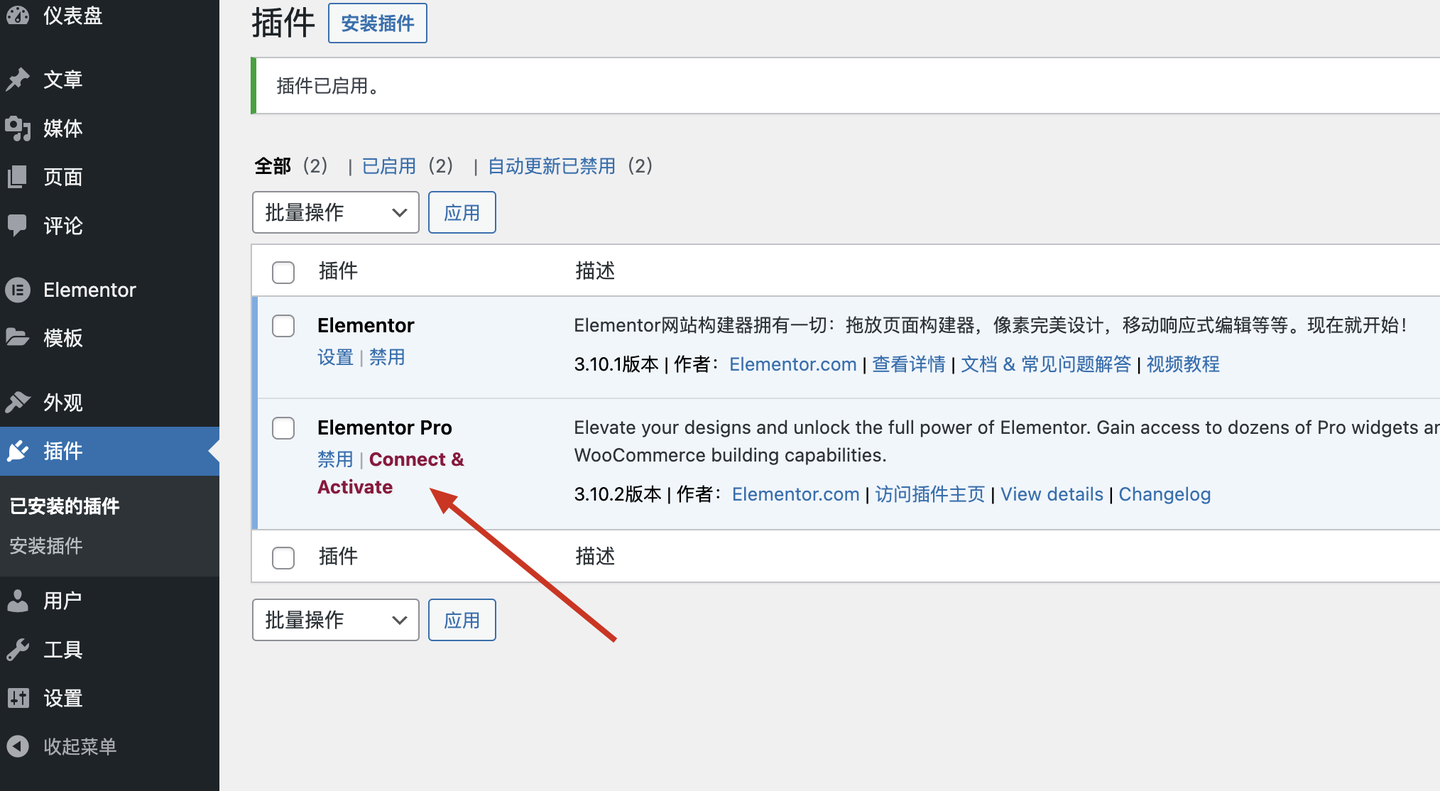Click the comment bubble icon beside 评论
The height and width of the screenshot is (791, 1440).
[x=18, y=225]
